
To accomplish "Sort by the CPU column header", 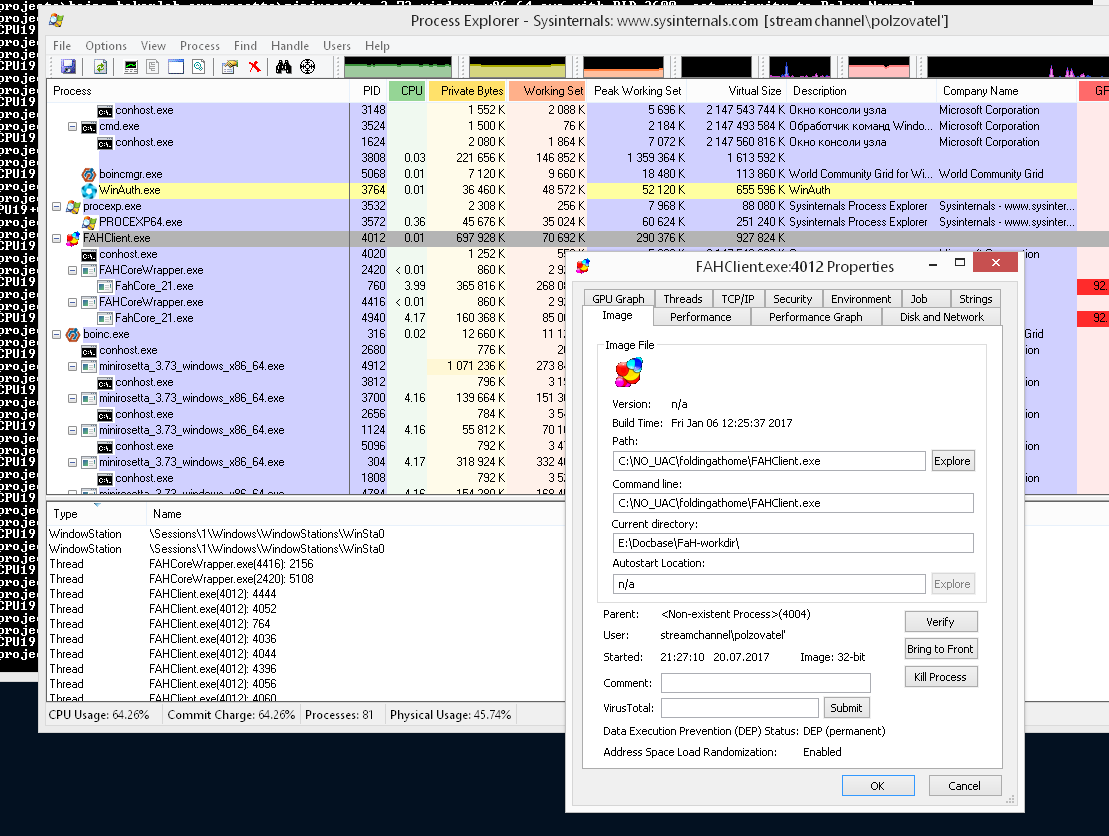I will [408, 91].
